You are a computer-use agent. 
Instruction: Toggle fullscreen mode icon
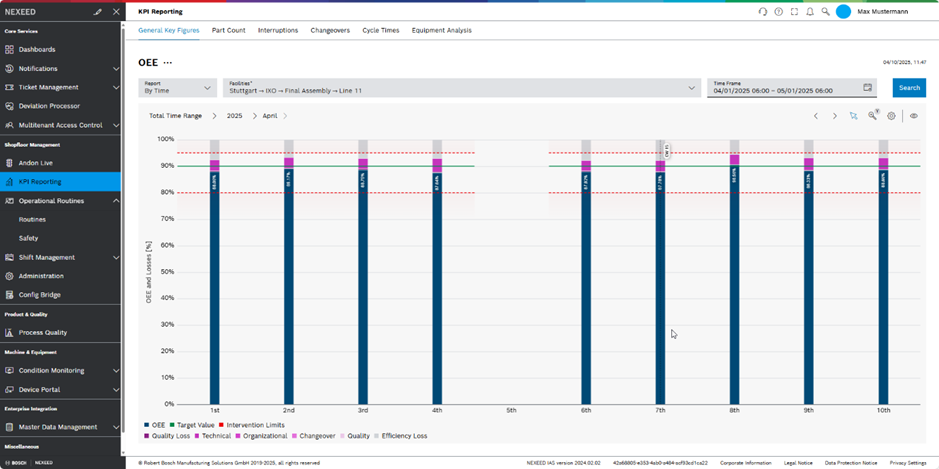coord(794,12)
